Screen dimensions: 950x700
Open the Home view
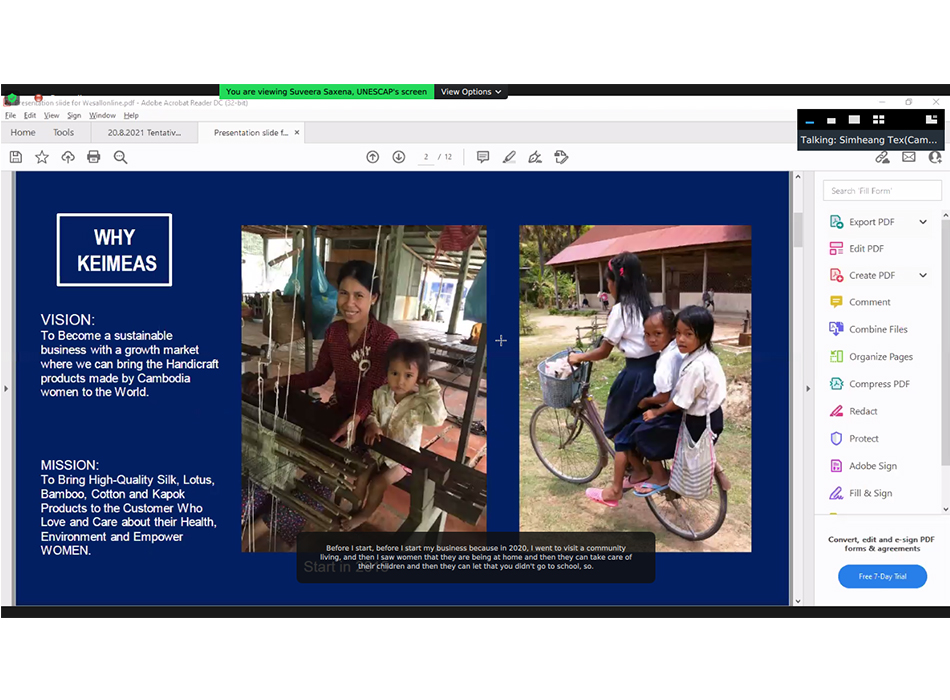[x=23, y=133]
